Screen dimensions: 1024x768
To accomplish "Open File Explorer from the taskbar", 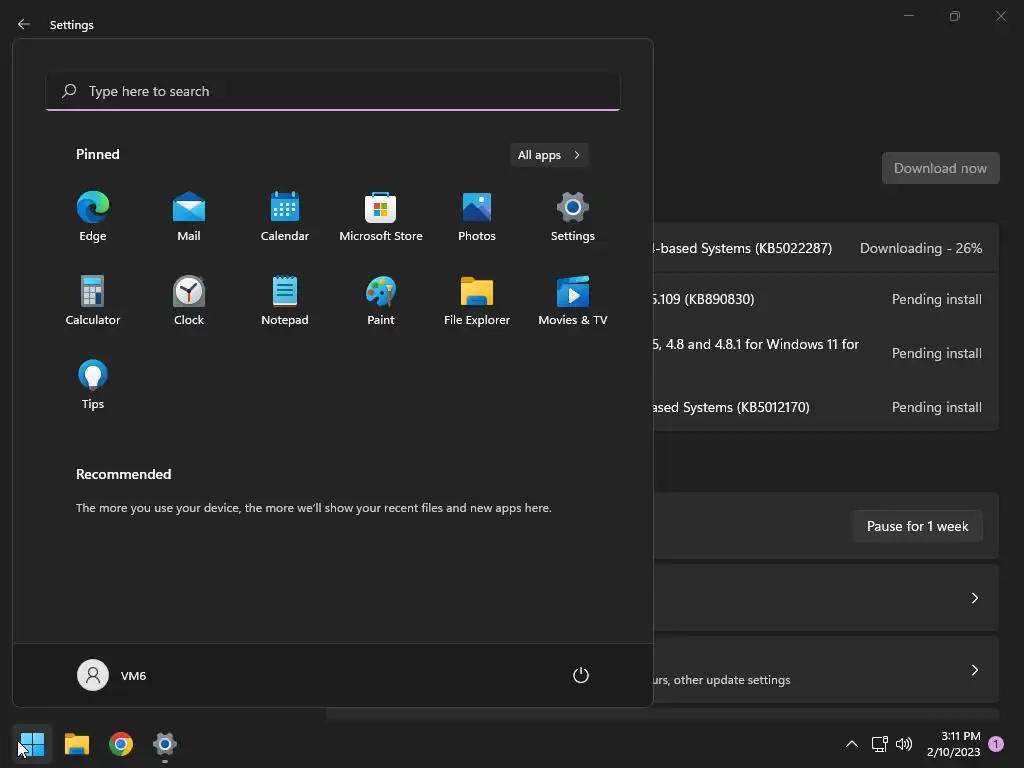I will (76, 744).
